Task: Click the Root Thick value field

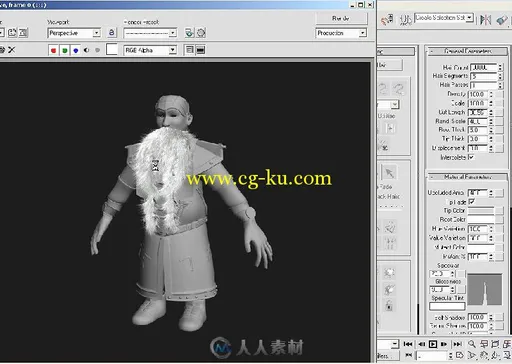Action: pos(478,130)
